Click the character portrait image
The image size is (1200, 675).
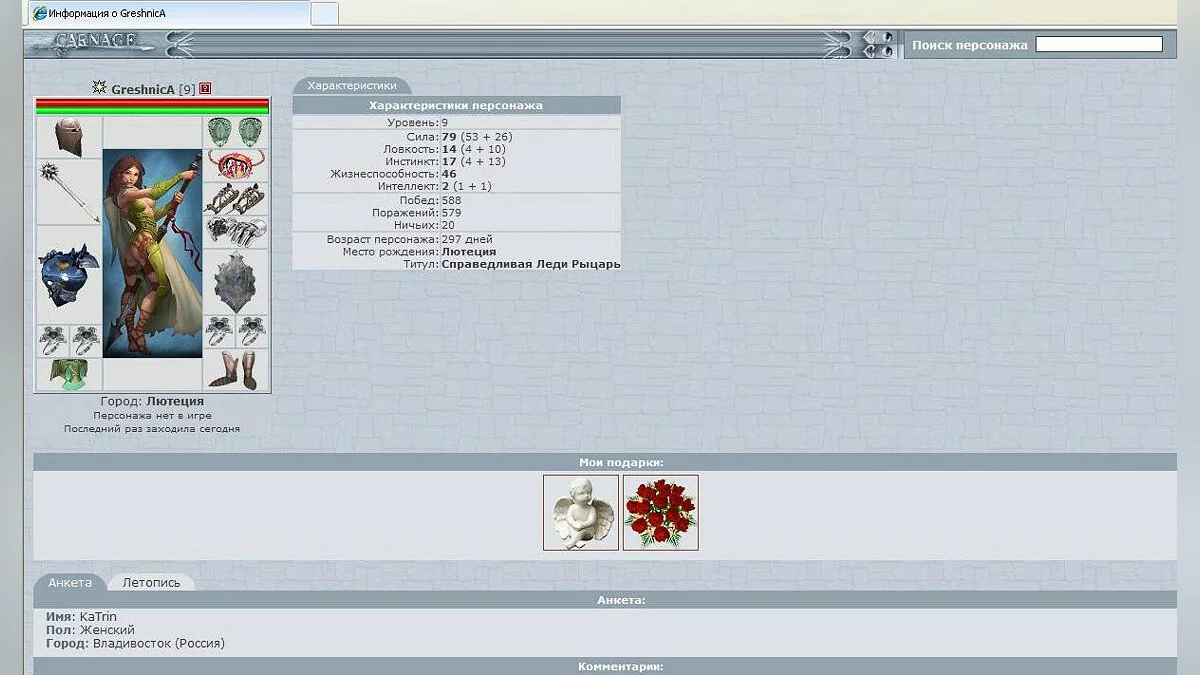click(153, 253)
